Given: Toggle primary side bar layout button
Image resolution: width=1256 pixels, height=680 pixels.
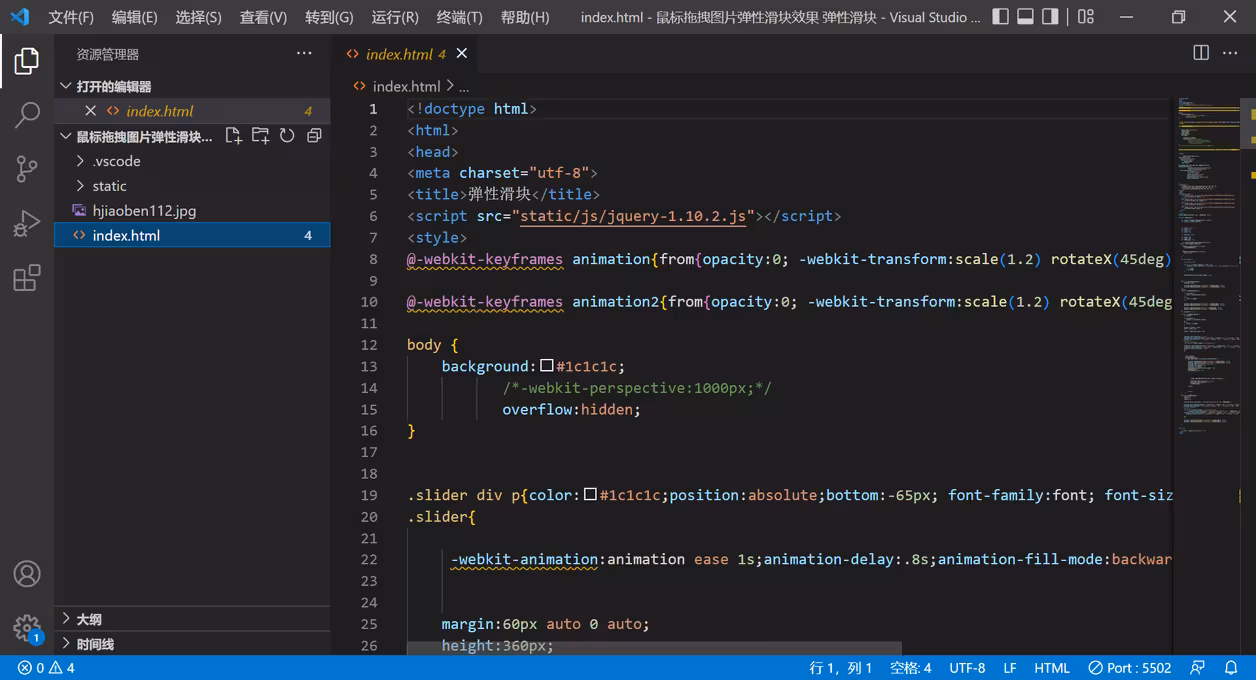Looking at the screenshot, I should pyautogui.click(x=1001, y=17).
